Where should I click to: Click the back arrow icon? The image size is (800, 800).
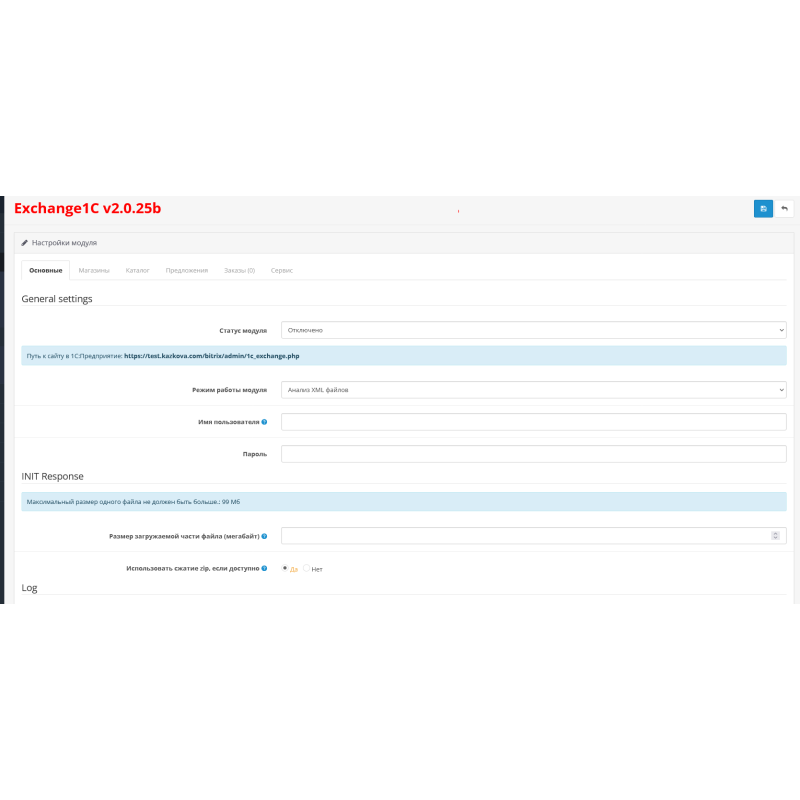pyautogui.click(x=784, y=208)
